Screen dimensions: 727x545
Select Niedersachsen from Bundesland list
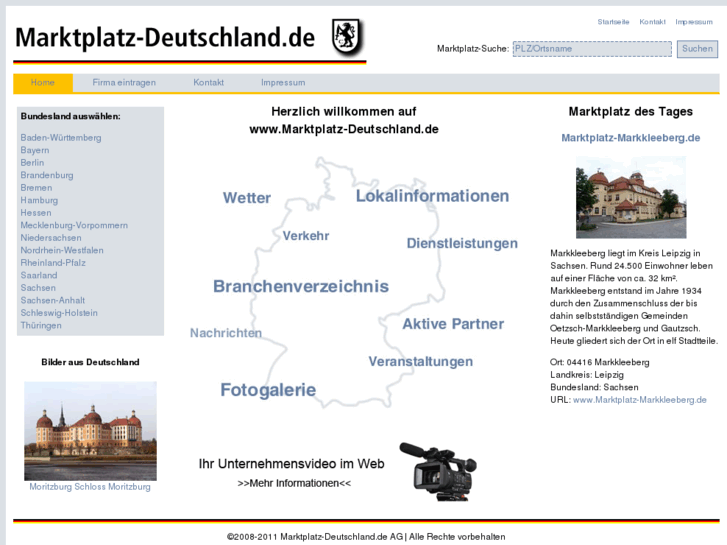coord(51,238)
